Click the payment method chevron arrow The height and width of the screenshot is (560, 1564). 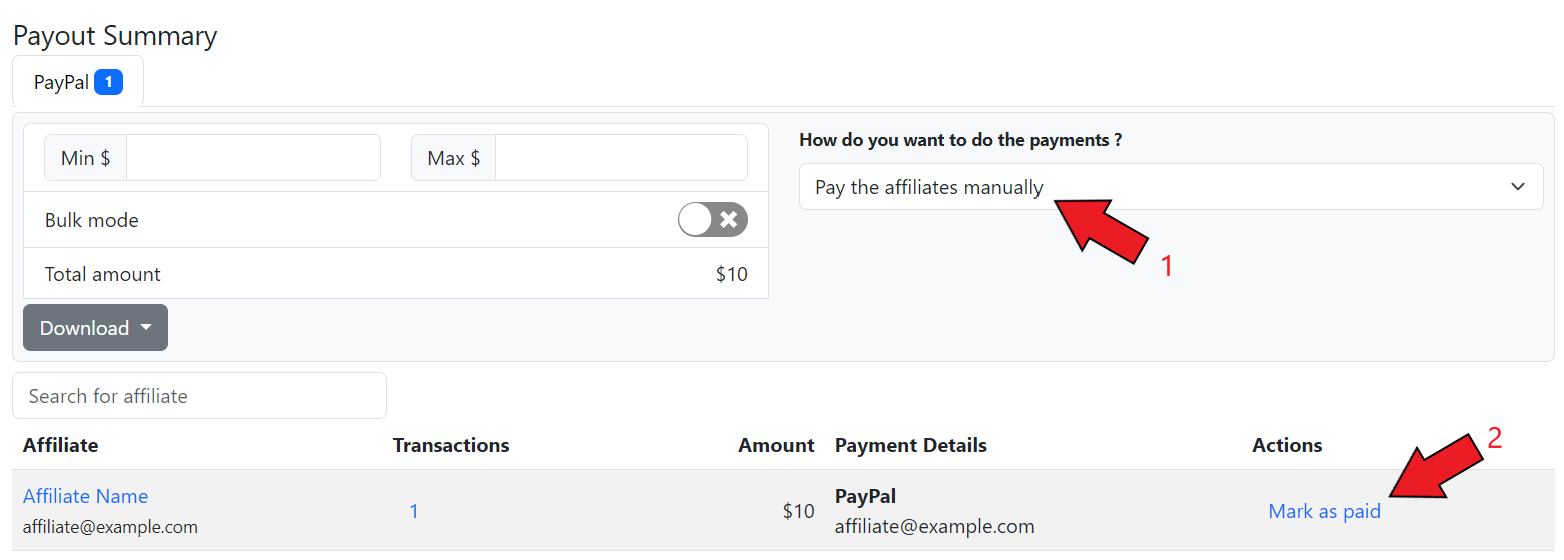click(x=1518, y=187)
